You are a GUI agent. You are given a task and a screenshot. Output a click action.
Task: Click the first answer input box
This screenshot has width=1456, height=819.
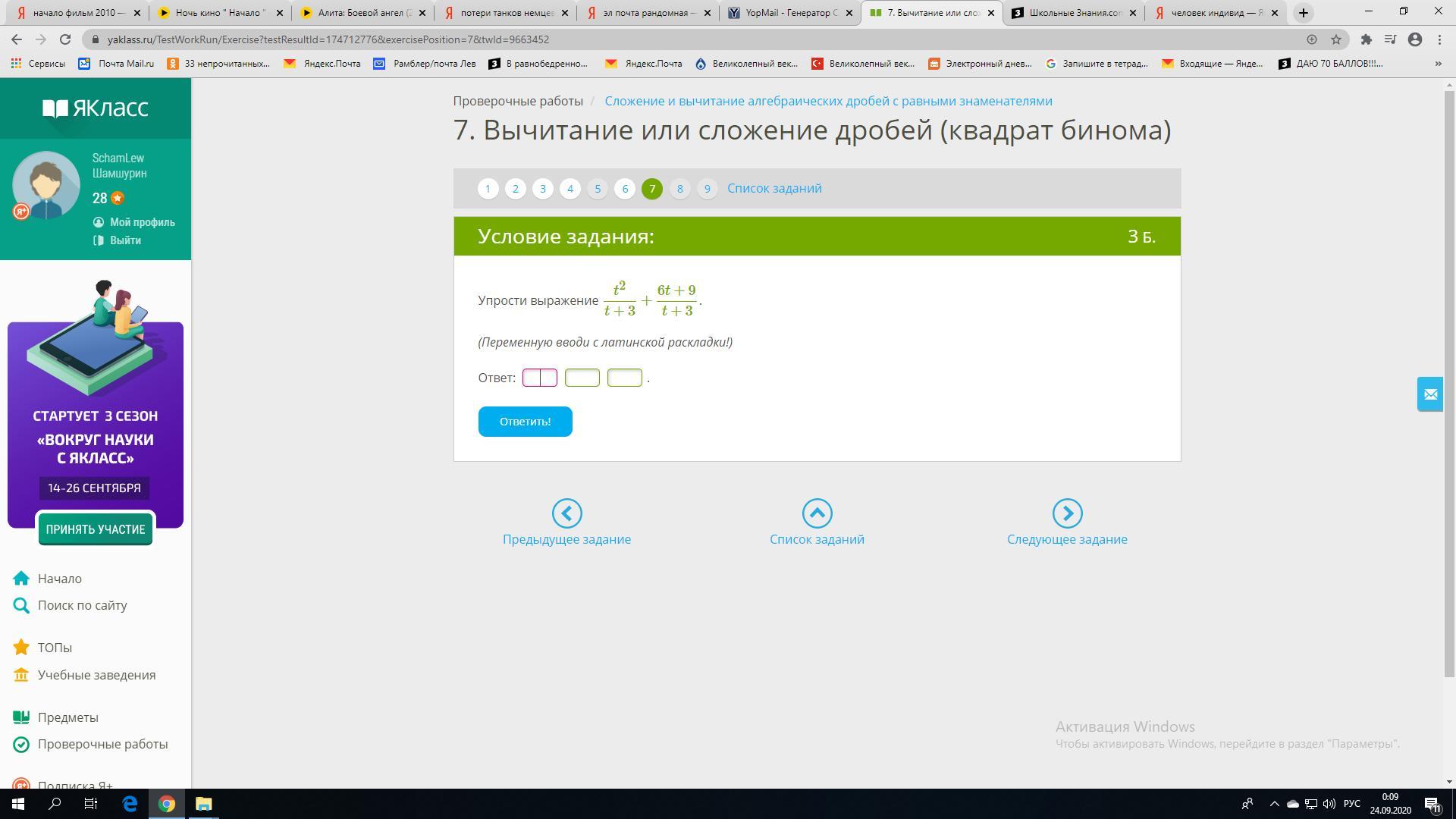(540, 378)
